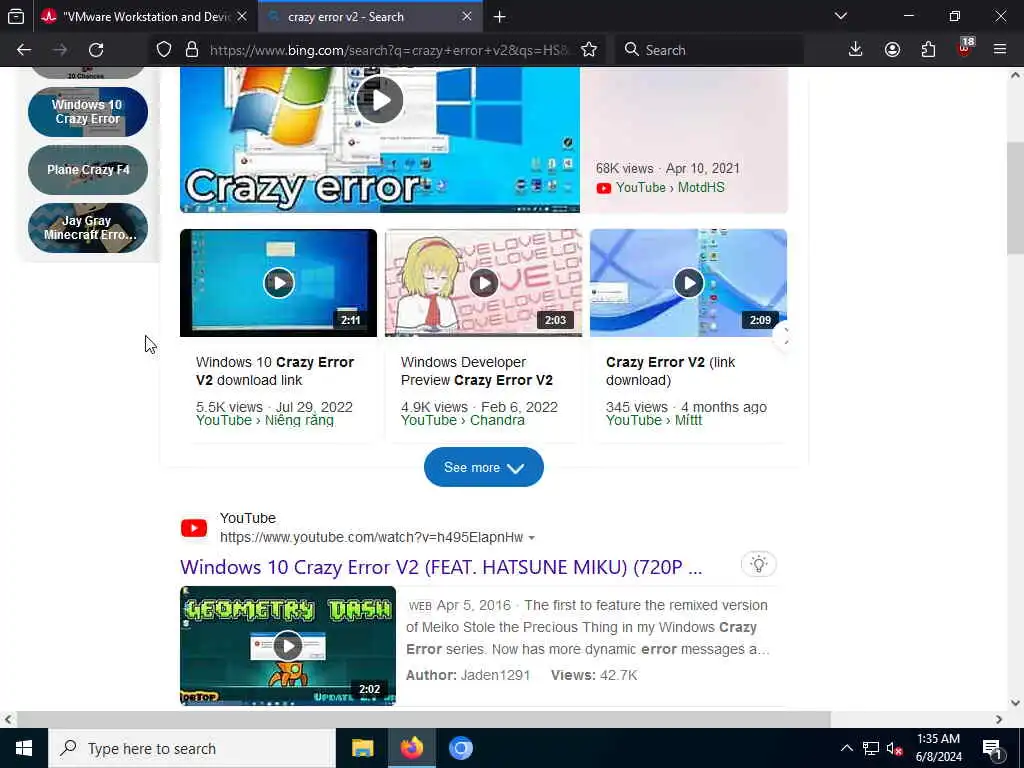Click the scroll down arrow
The height and width of the screenshot is (768, 1024).
[x=1015, y=703]
